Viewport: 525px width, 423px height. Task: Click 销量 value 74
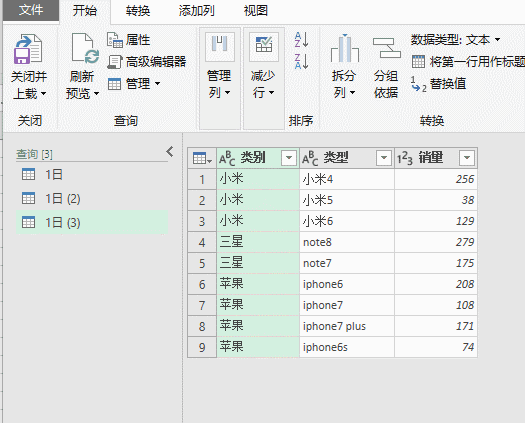pos(436,347)
